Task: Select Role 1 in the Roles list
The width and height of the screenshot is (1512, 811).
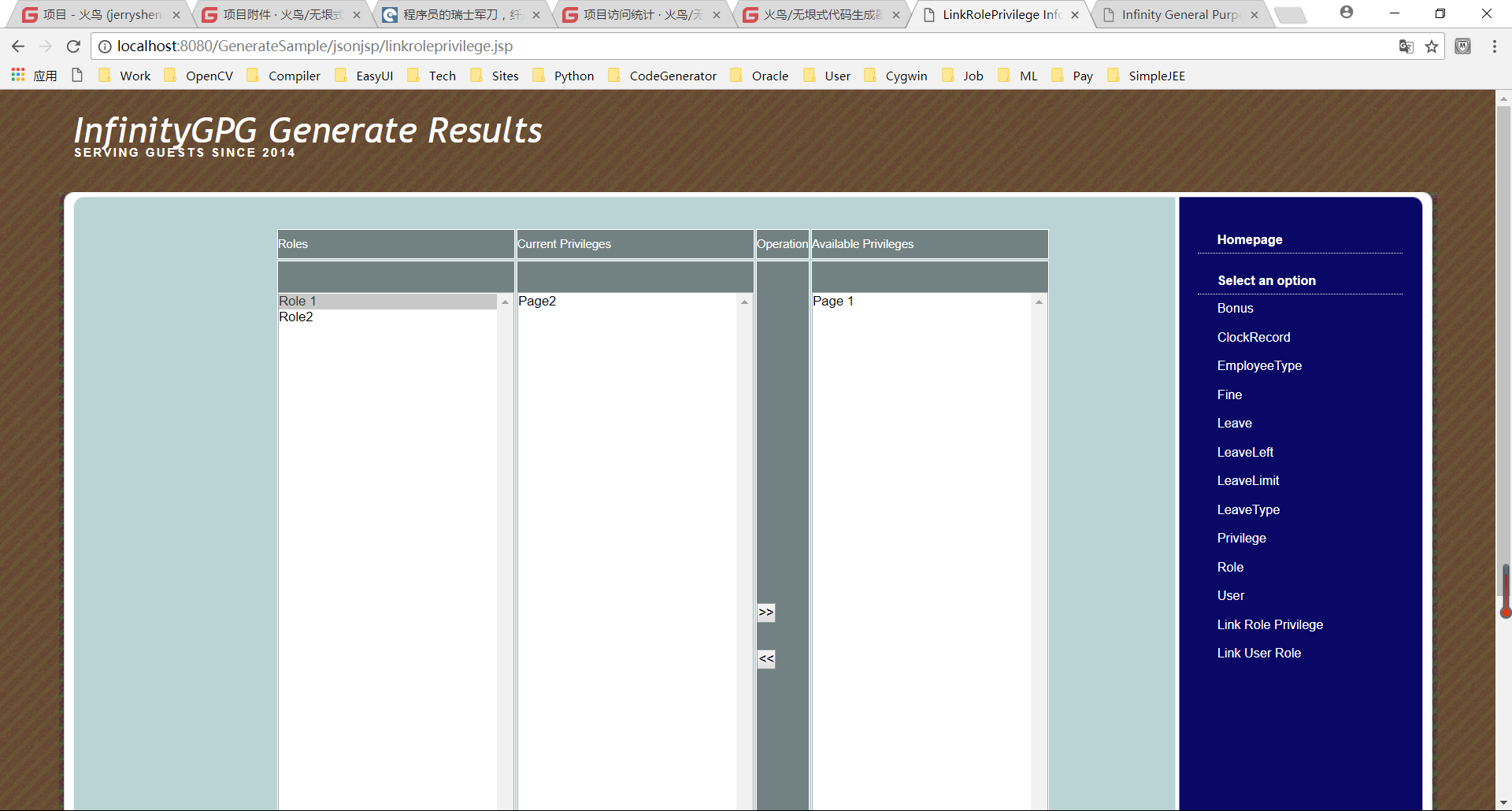Action: [x=387, y=302]
